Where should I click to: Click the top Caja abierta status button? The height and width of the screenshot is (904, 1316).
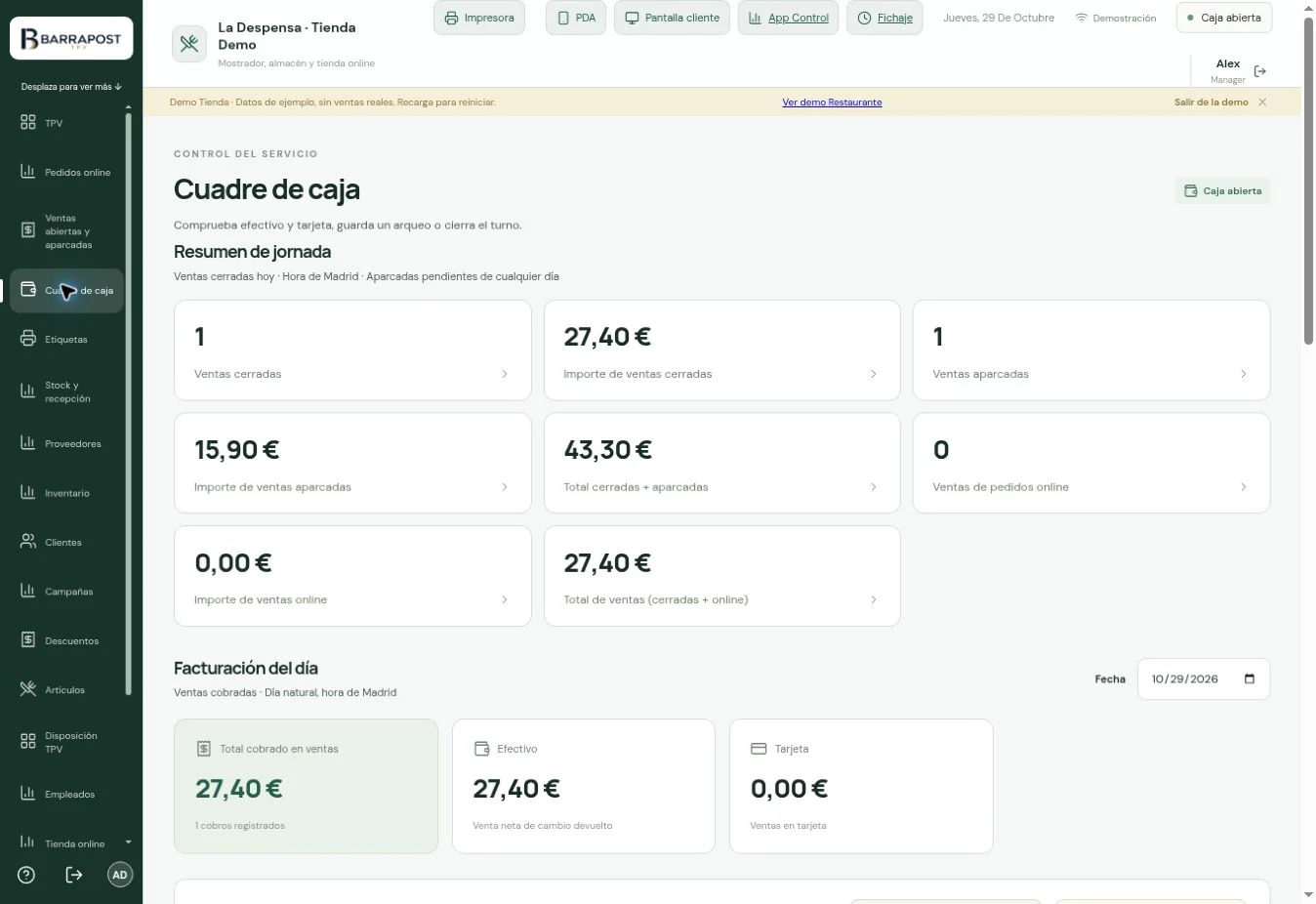click(x=1224, y=18)
